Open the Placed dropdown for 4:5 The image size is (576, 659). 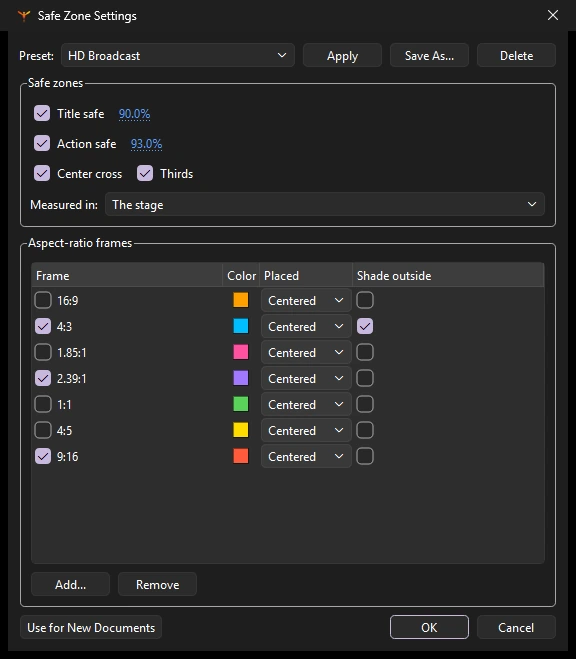pyautogui.click(x=306, y=431)
